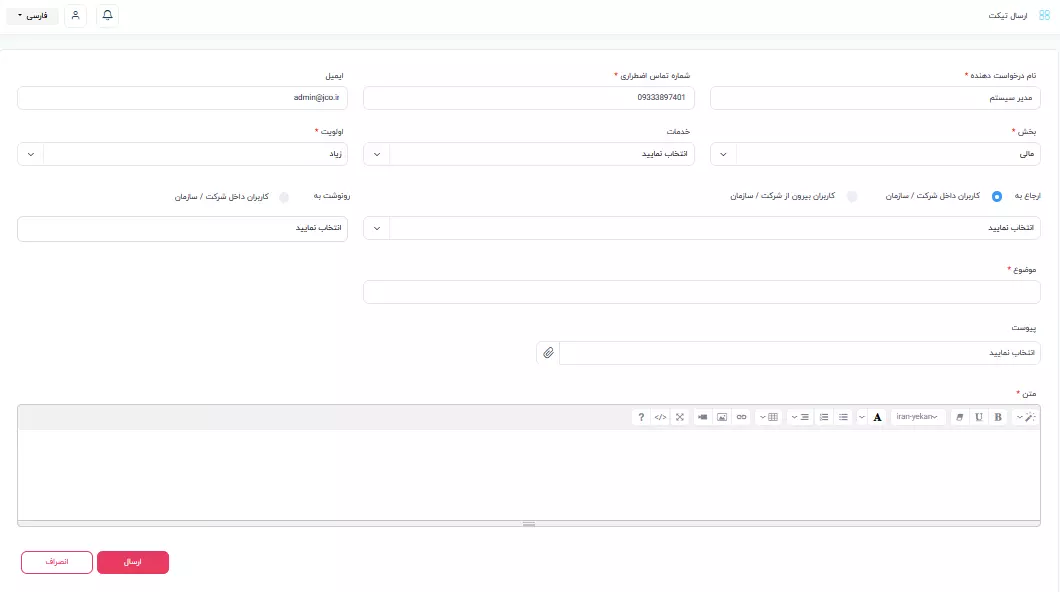This screenshot has height=592, width=1060.
Task: Click the ارسال تیکت page title
Action: pos(1007,16)
